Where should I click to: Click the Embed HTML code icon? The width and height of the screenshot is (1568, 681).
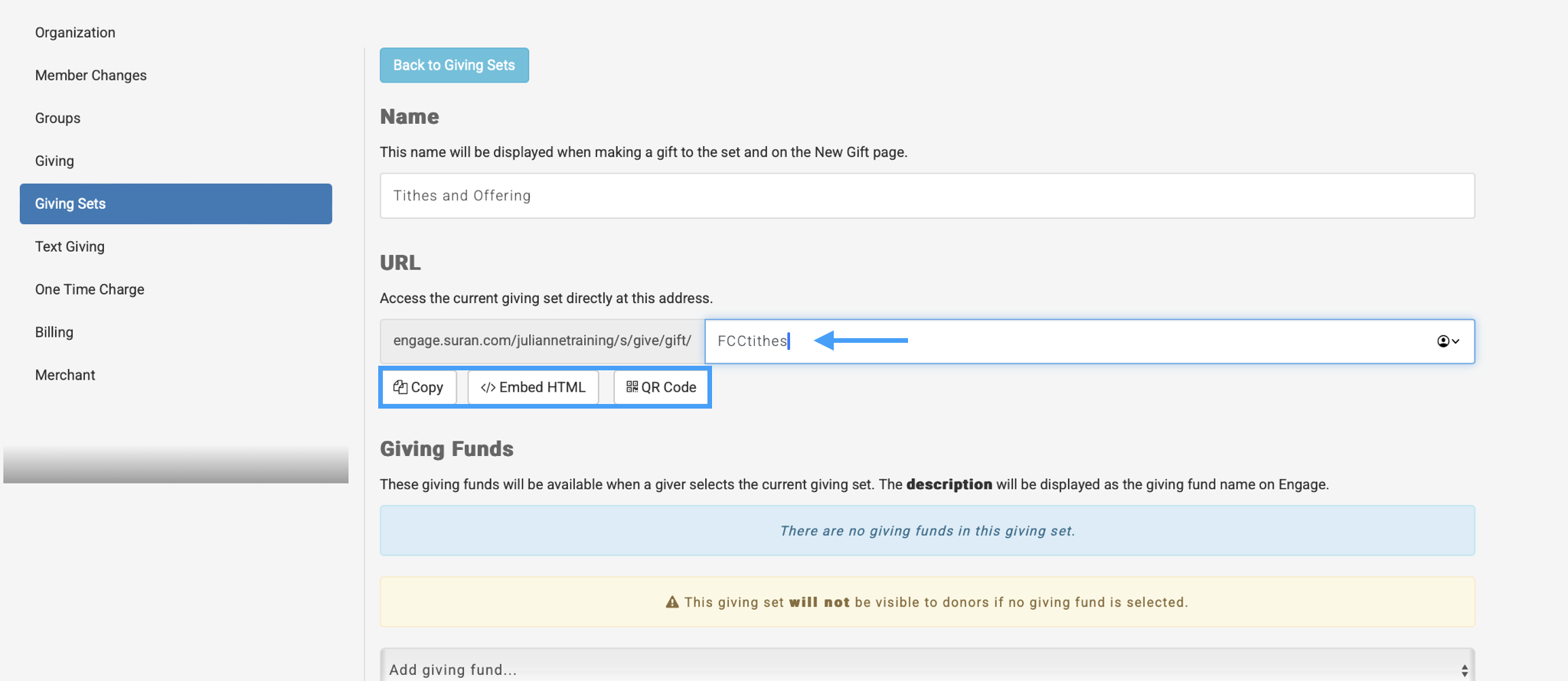[x=488, y=387]
